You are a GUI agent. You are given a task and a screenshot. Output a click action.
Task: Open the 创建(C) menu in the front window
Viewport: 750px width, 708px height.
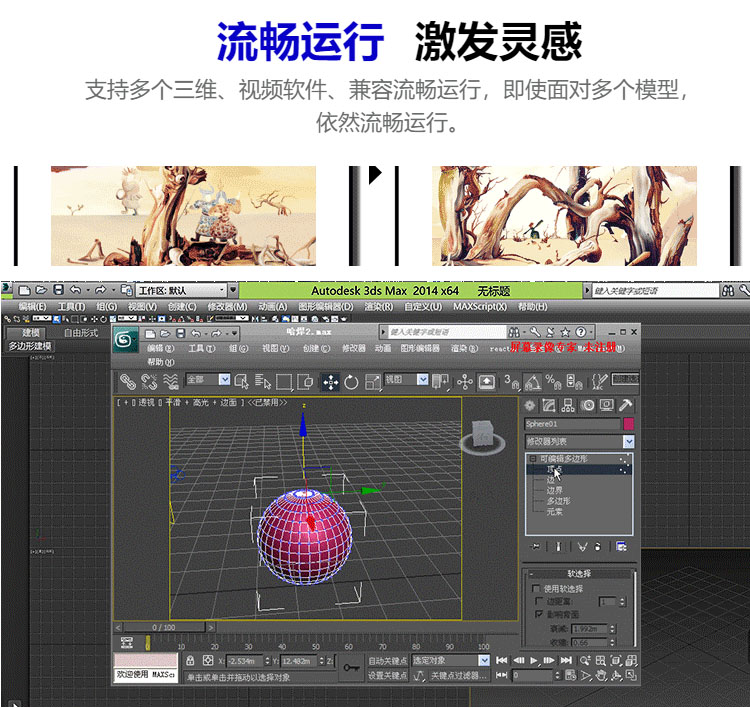[316, 348]
